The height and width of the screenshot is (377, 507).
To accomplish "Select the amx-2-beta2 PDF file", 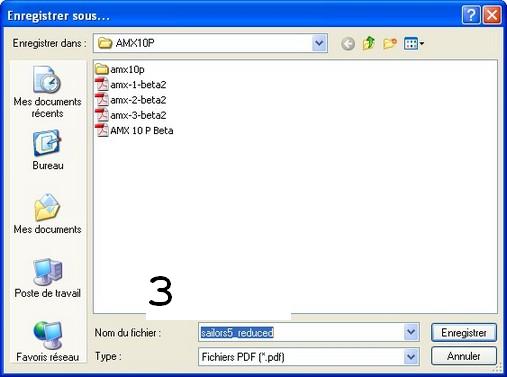I will click(131, 100).
